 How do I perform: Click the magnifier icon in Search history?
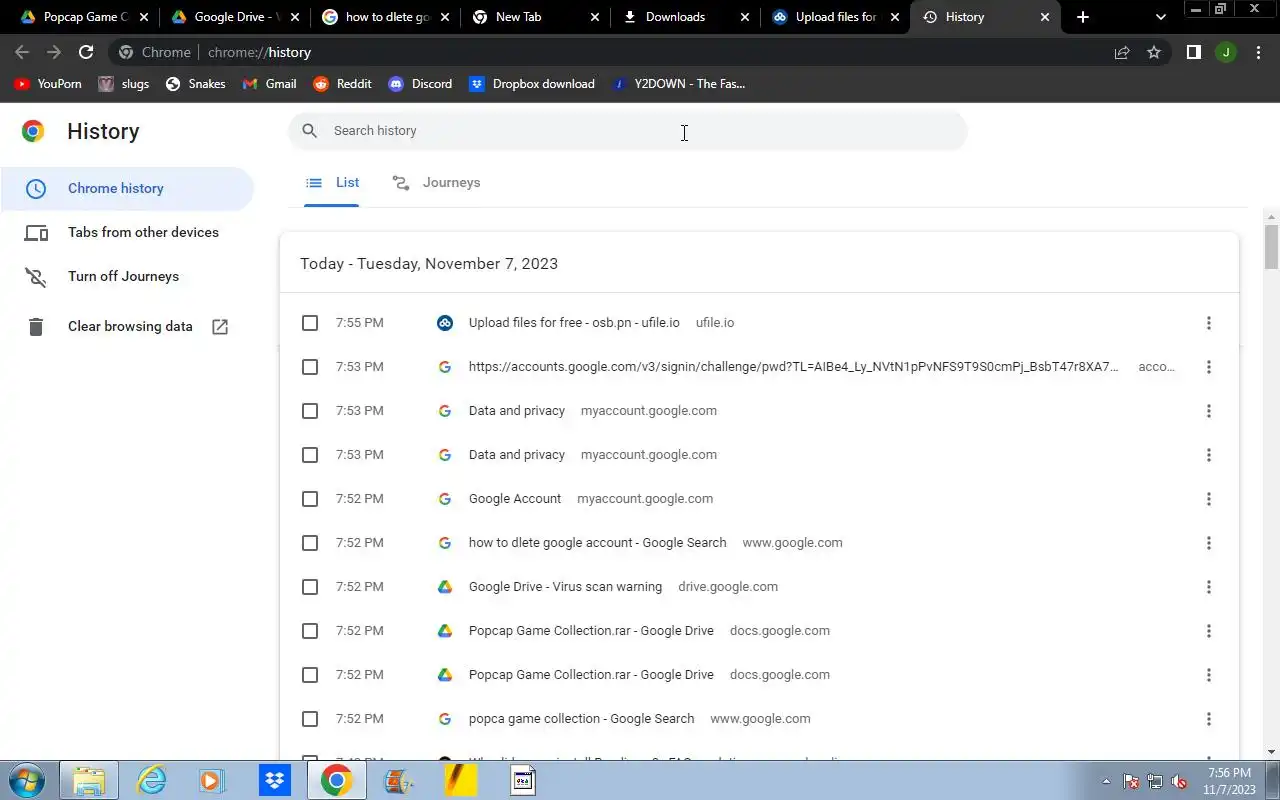coord(310,131)
